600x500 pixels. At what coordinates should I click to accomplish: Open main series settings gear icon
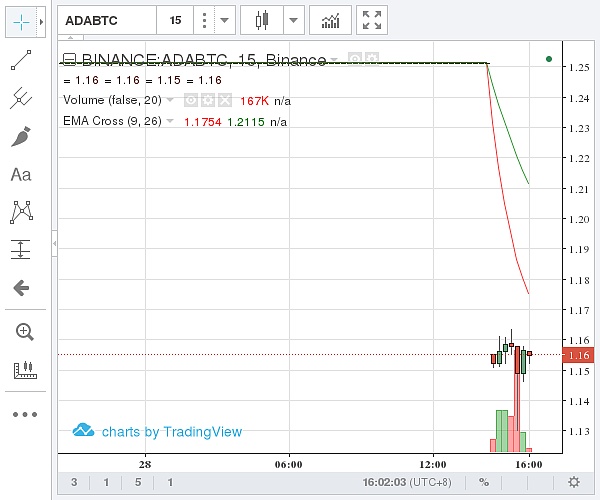pyautogui.click(x=372, y=59)
